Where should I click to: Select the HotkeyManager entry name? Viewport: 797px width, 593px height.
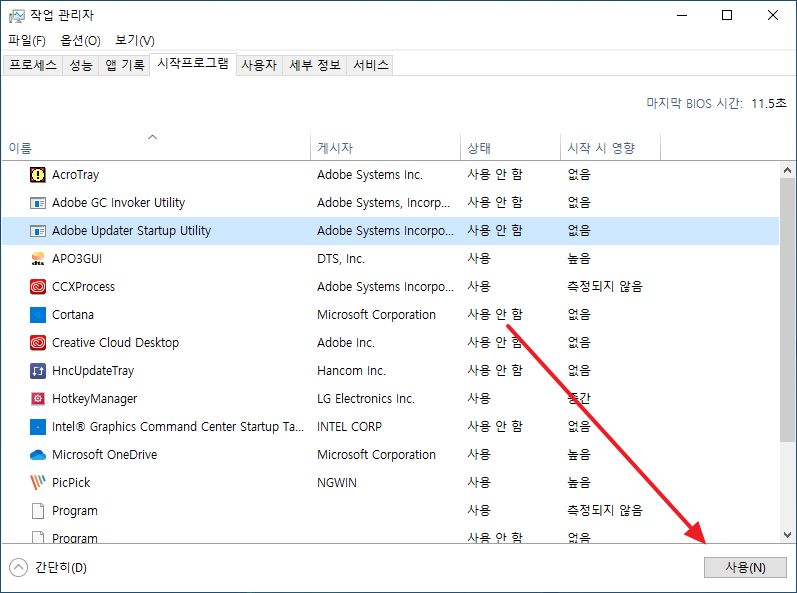coord(95,399)
